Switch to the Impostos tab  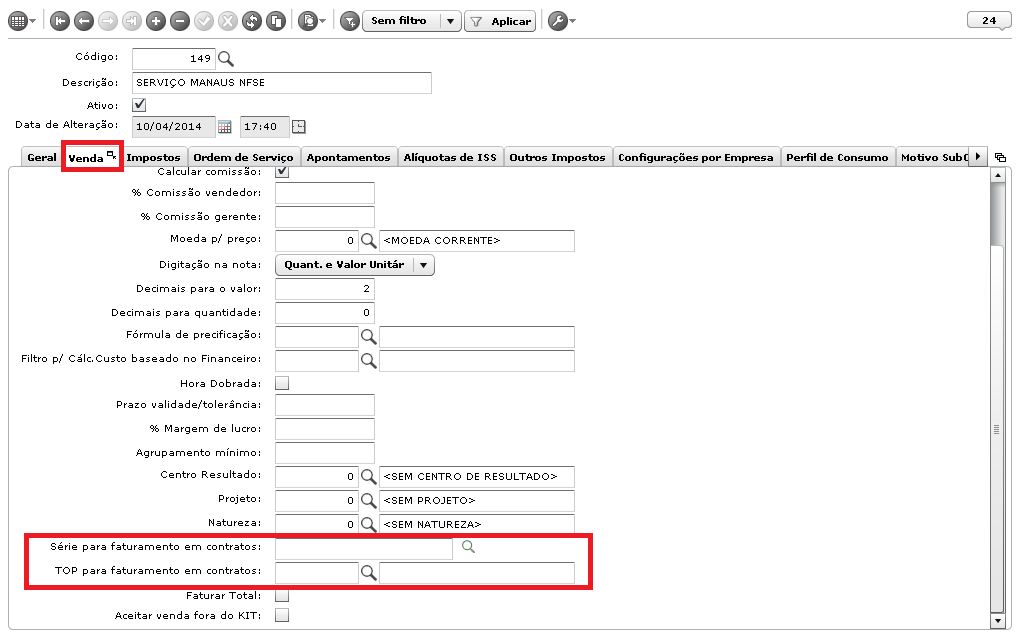point(153,158)
